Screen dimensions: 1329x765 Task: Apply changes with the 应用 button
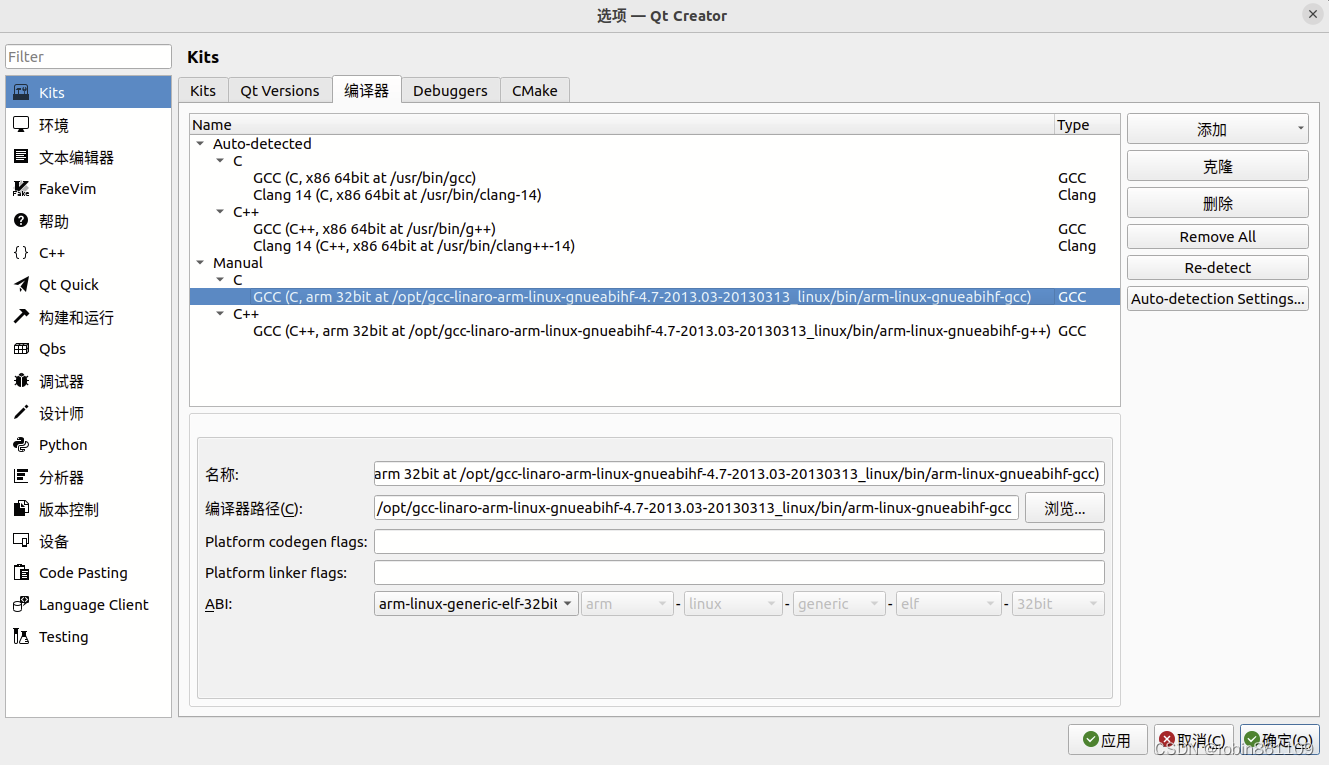coord(1107,740)
